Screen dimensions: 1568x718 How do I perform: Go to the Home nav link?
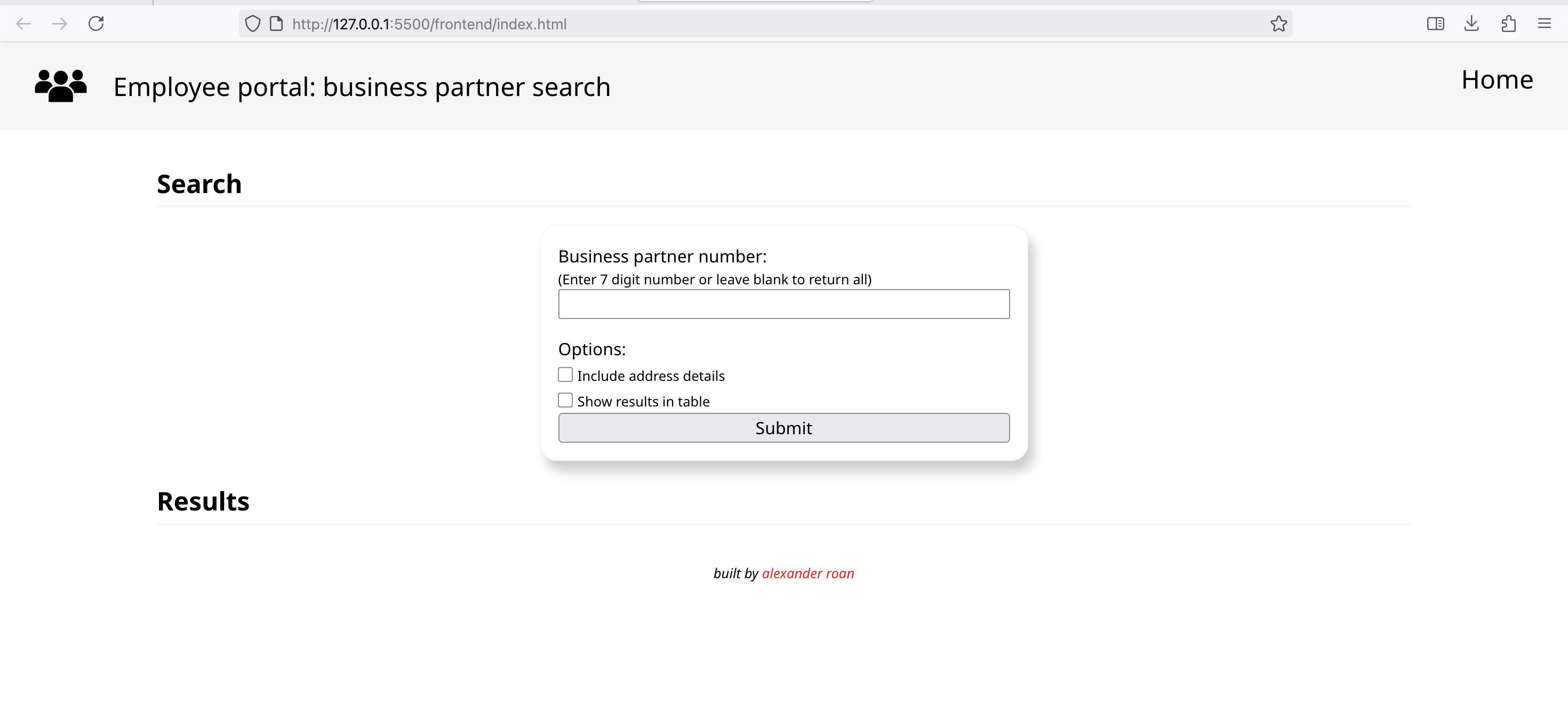pos(1497,80)
